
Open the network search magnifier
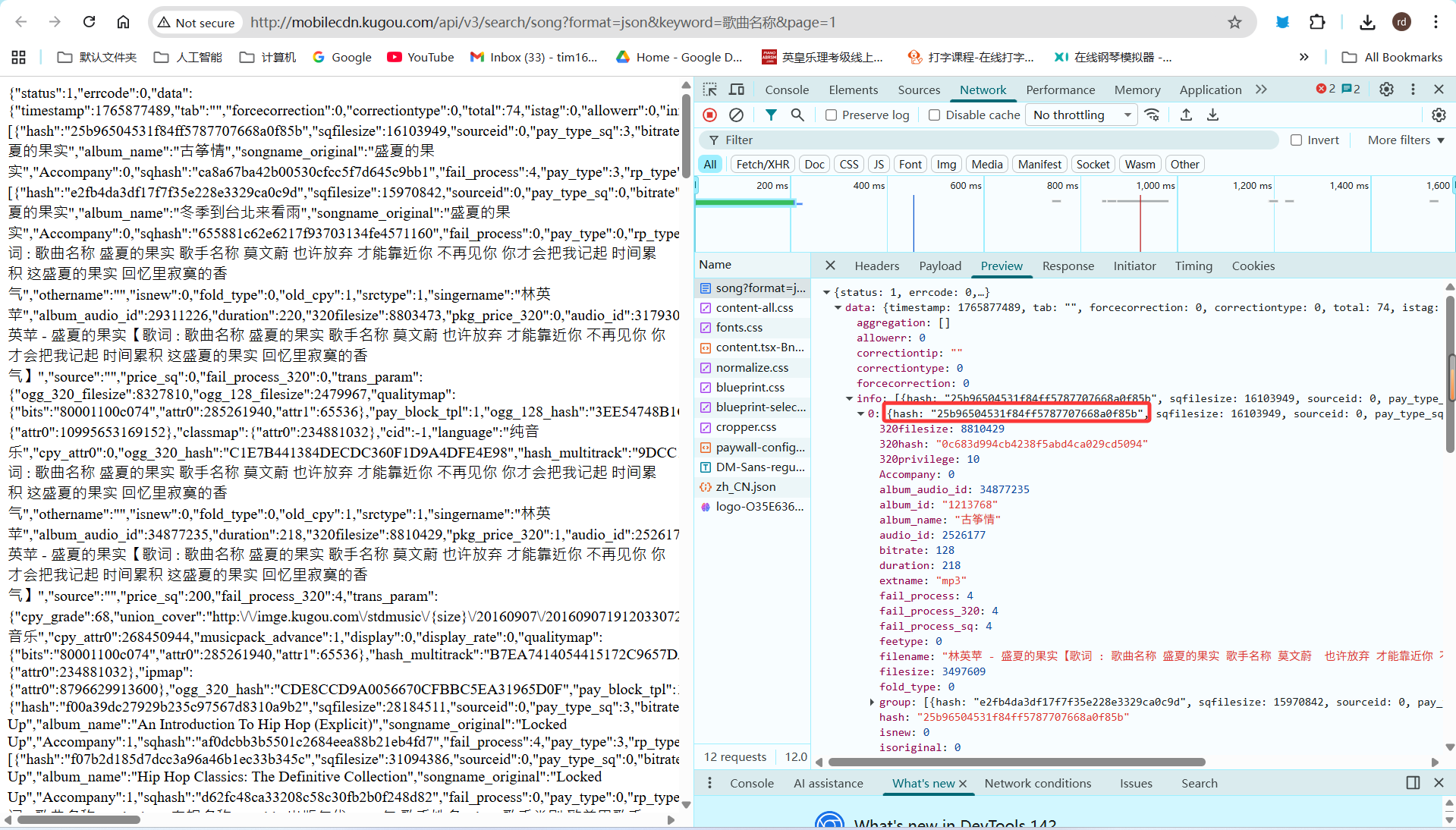(797, 115)
